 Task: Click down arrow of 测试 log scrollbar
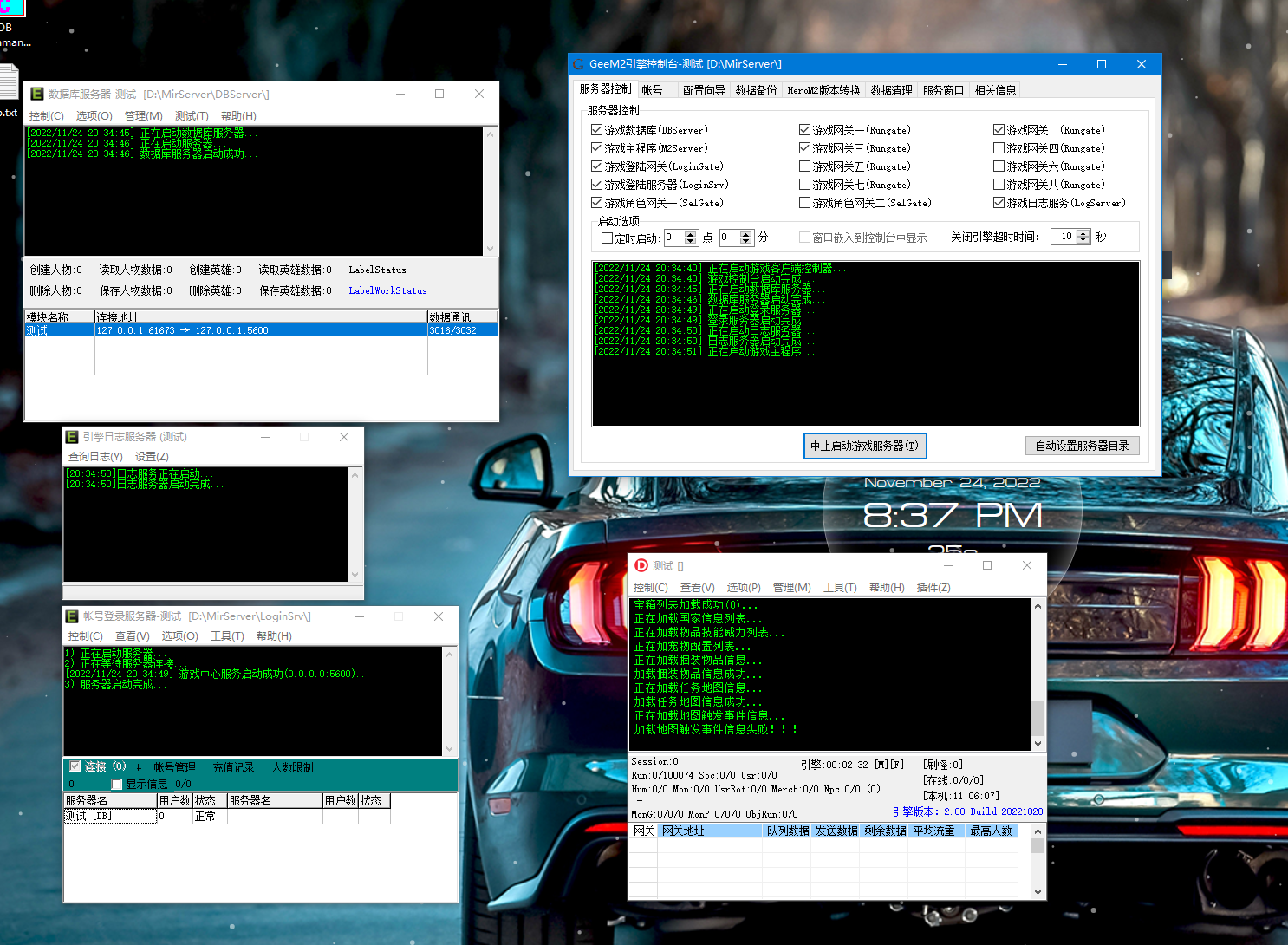pyautogui.click(x=1038, y=744)
